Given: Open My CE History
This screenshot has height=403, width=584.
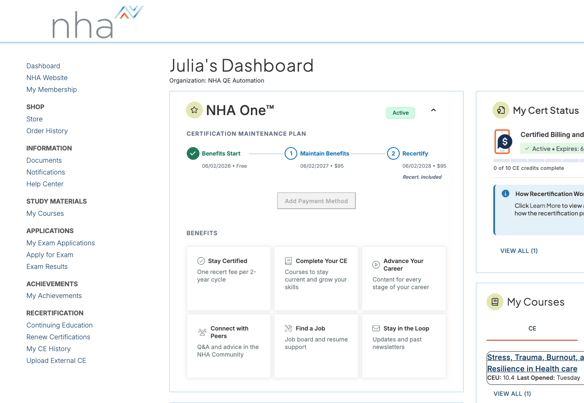Looking at the screenshot, I should (48, 349).
